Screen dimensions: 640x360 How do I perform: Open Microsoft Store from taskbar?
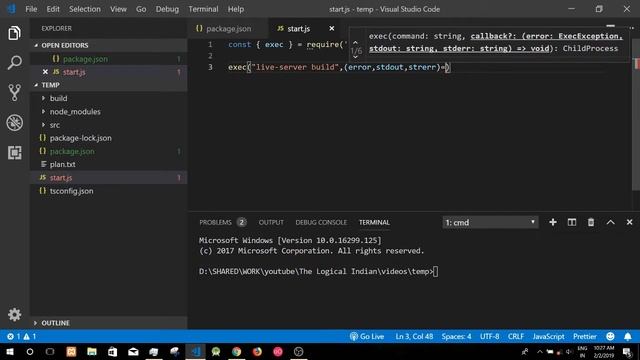(x=113, y=351)
